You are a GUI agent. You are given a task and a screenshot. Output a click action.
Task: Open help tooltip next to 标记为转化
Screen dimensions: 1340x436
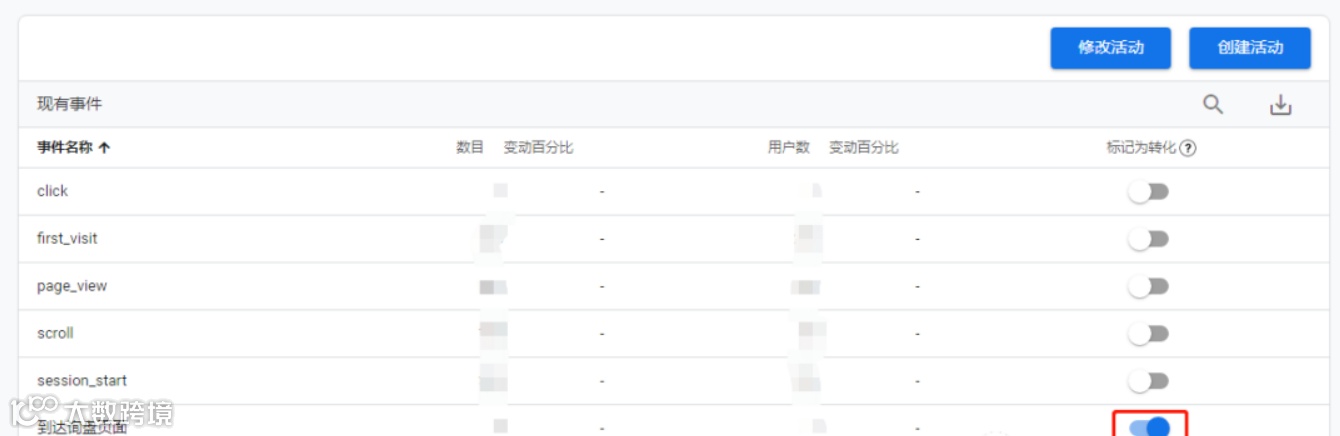pos(1188,148)
